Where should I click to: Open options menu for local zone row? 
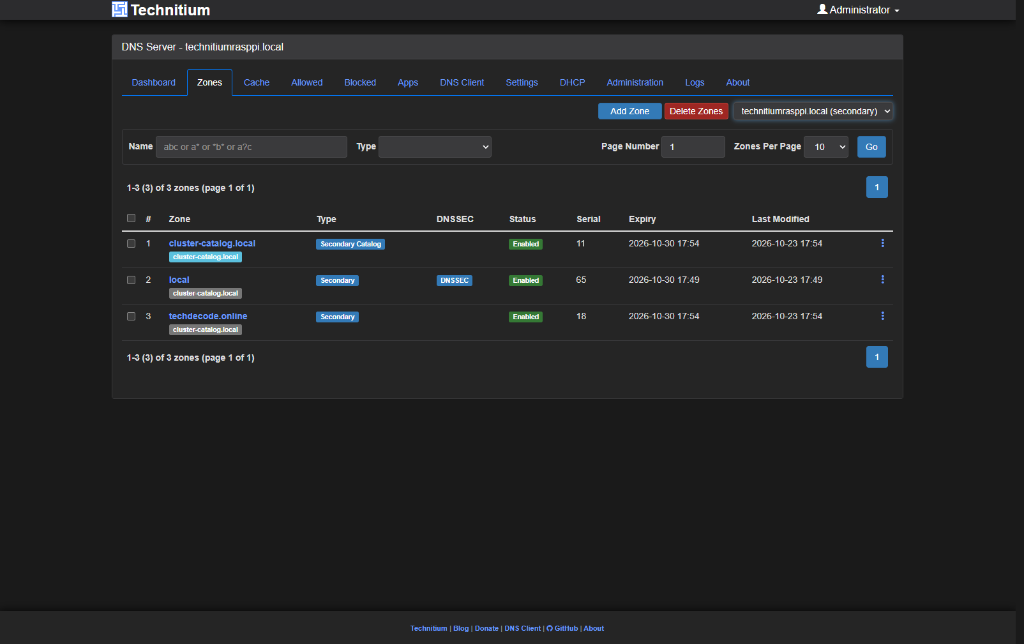coord(882,280)
